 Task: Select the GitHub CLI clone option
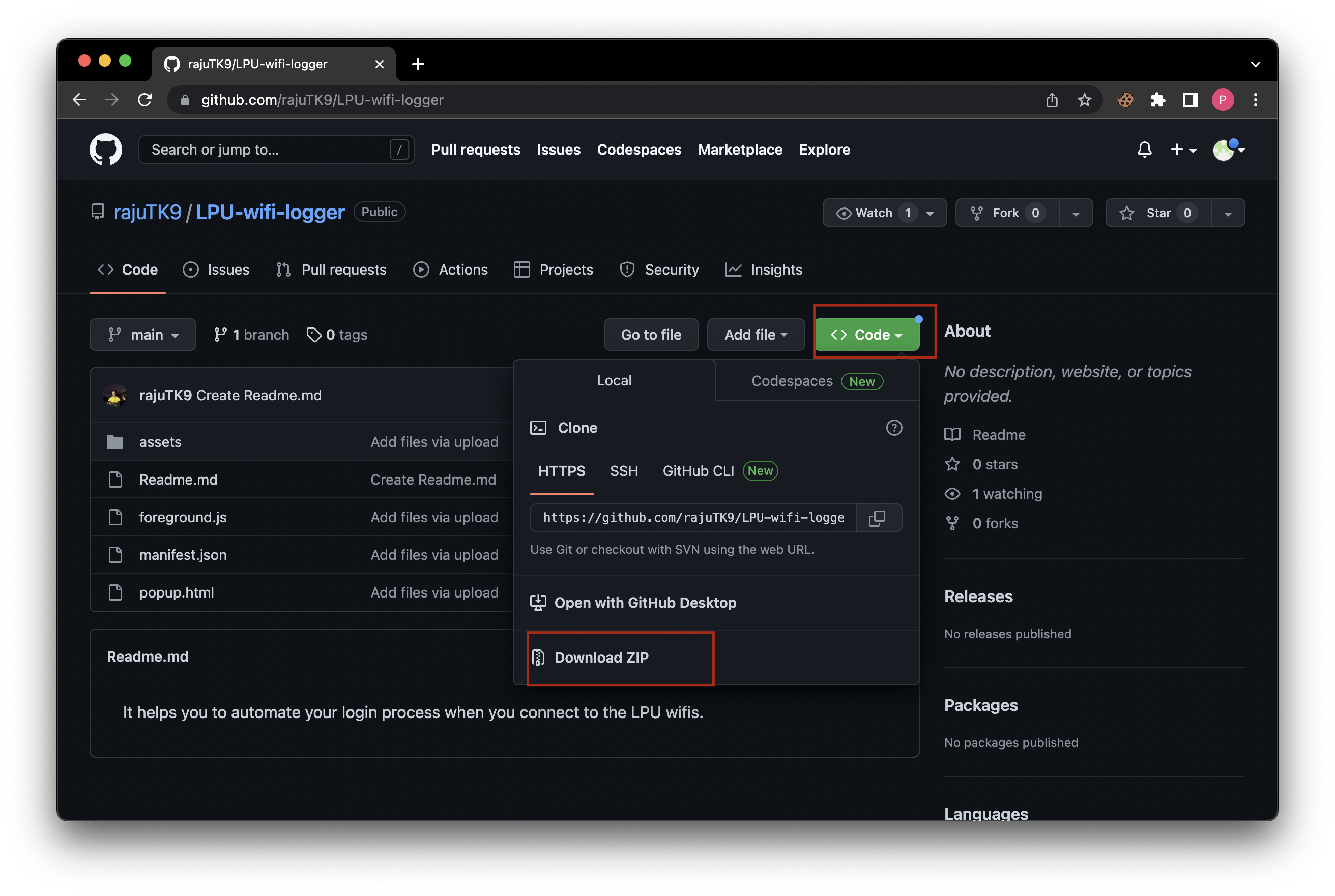(x=698, y=471)
